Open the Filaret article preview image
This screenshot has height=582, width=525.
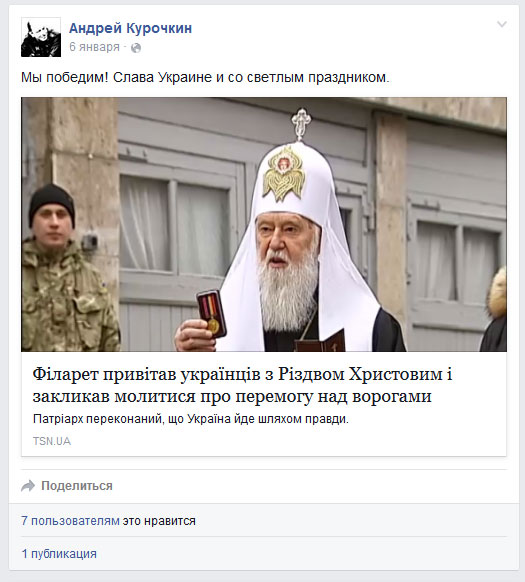point(264,224)
